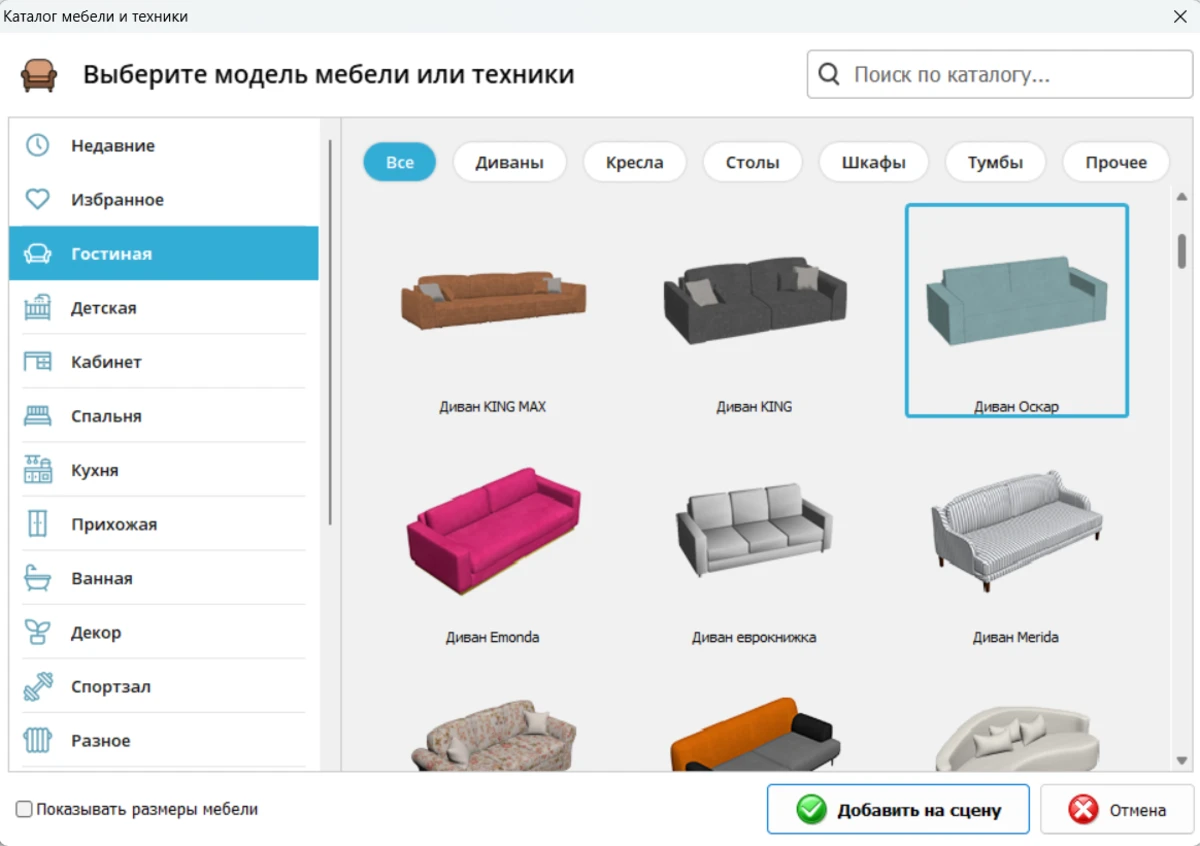Click the desk icon beside Кабинет
Viewport: 1200px width, 846px height.
[37, 361]
